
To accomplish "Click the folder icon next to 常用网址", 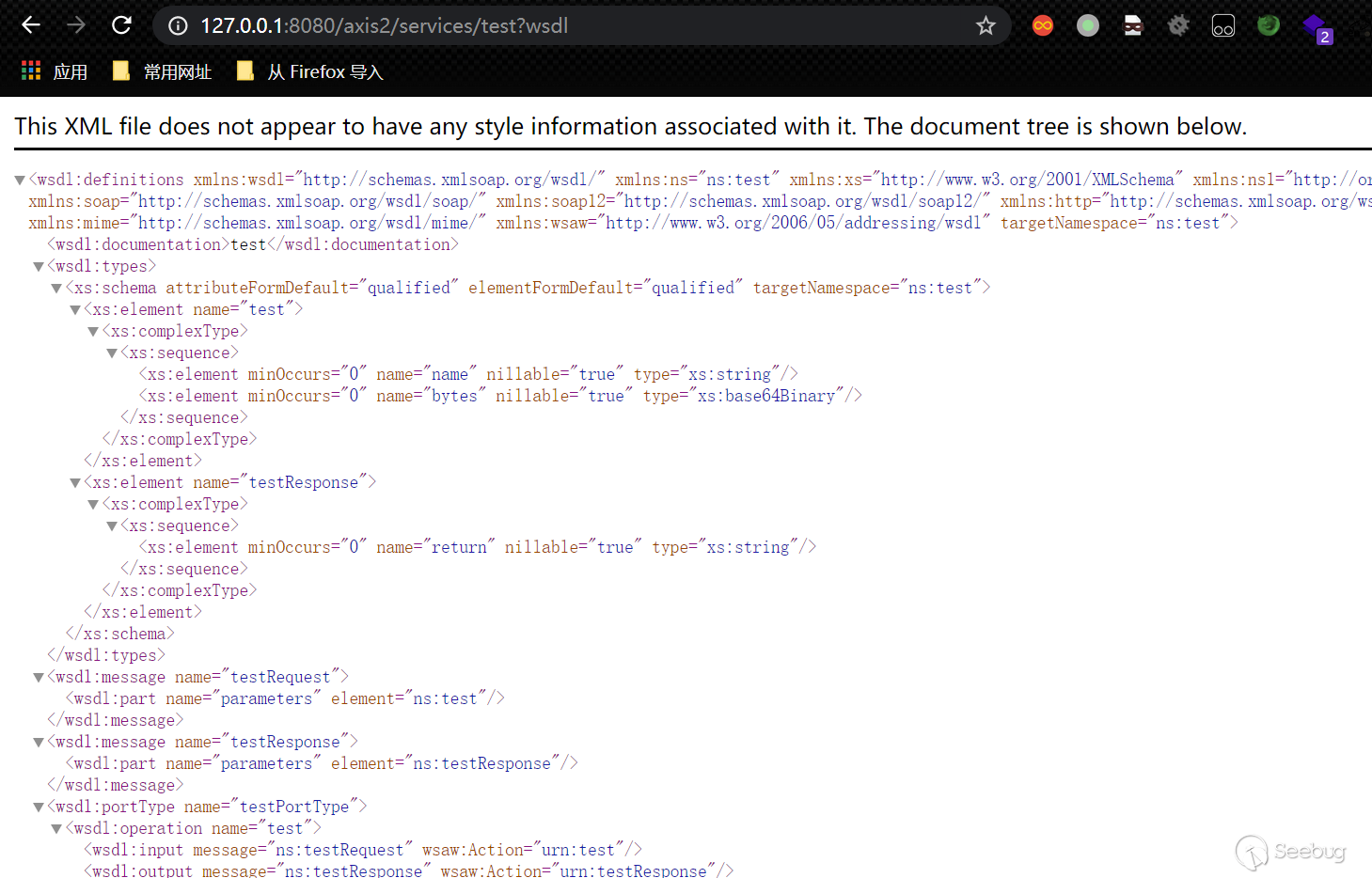I will 120,71.
